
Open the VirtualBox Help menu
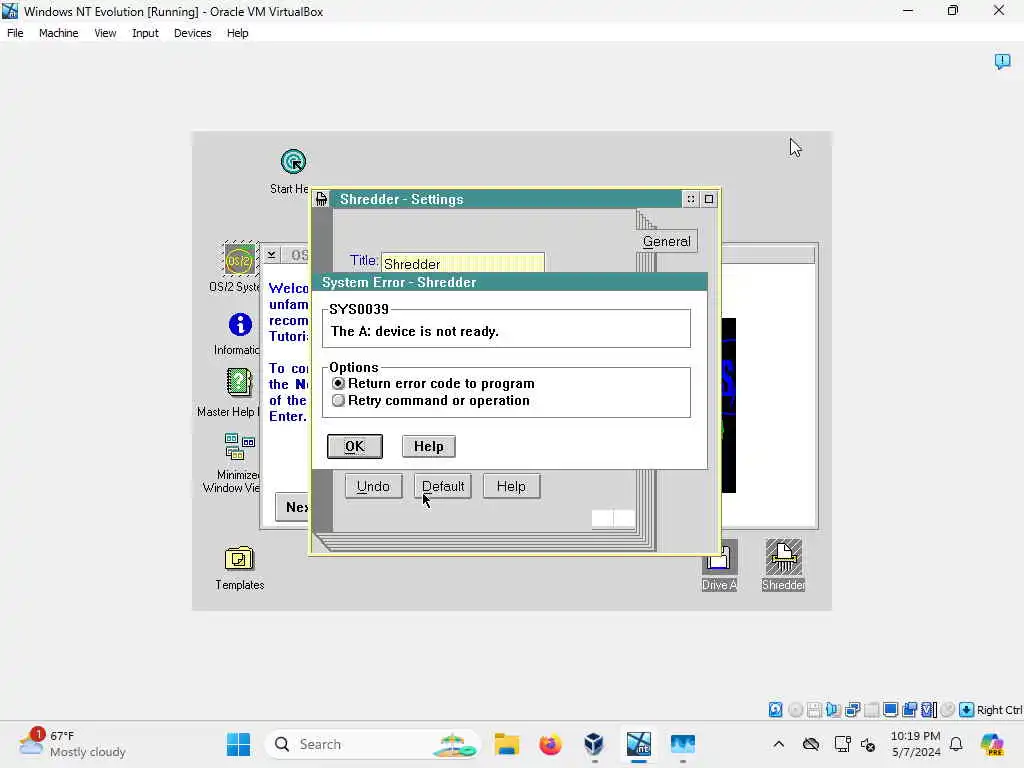click(238, 33)
